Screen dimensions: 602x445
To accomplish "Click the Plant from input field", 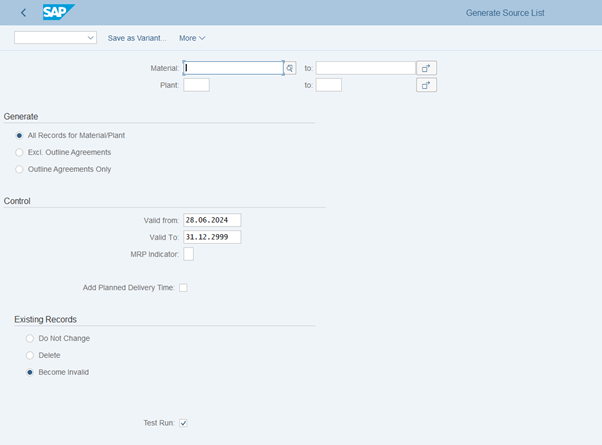I will (196, 86).
